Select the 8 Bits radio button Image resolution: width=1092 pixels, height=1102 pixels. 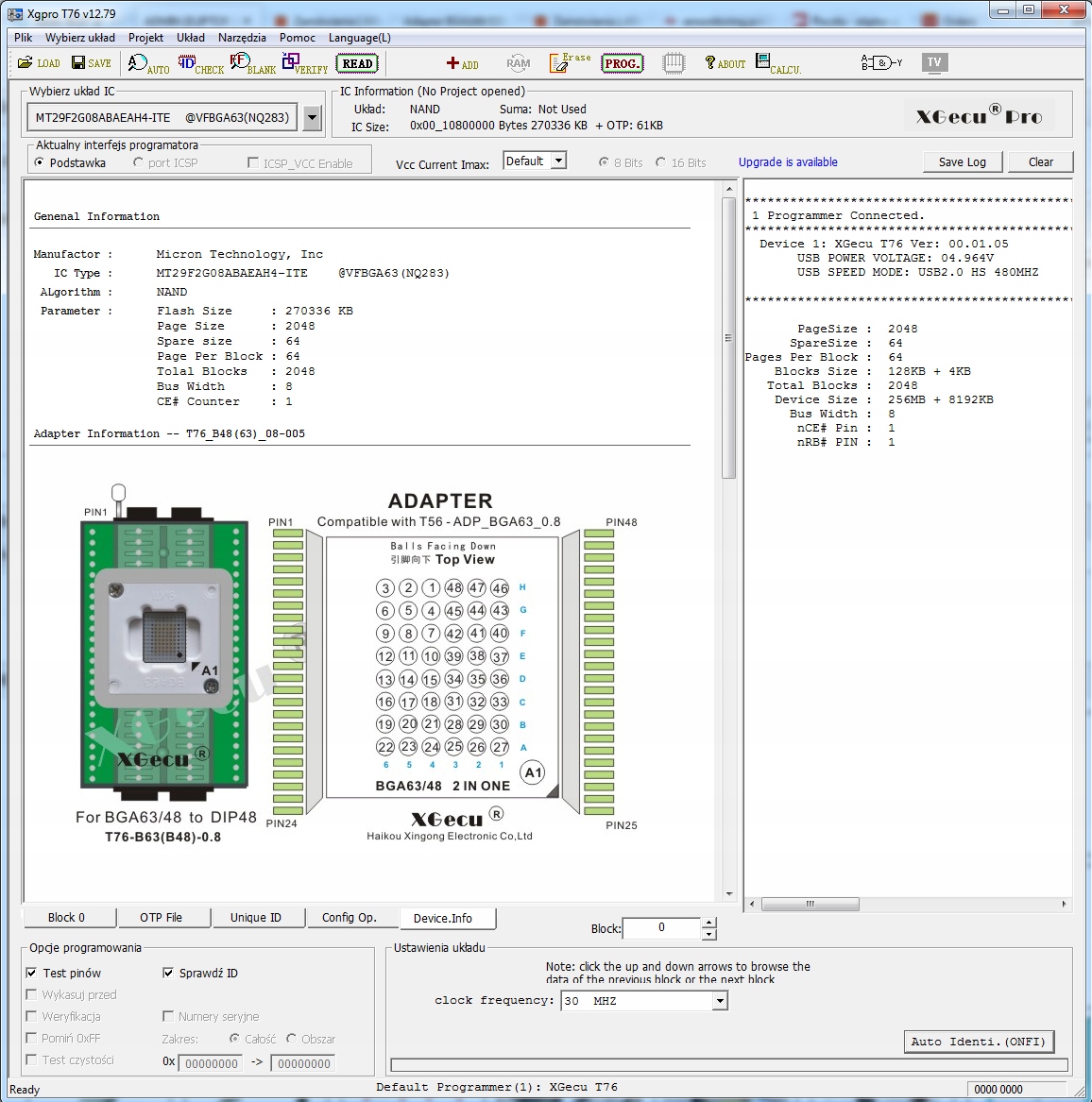pos(604,162)
